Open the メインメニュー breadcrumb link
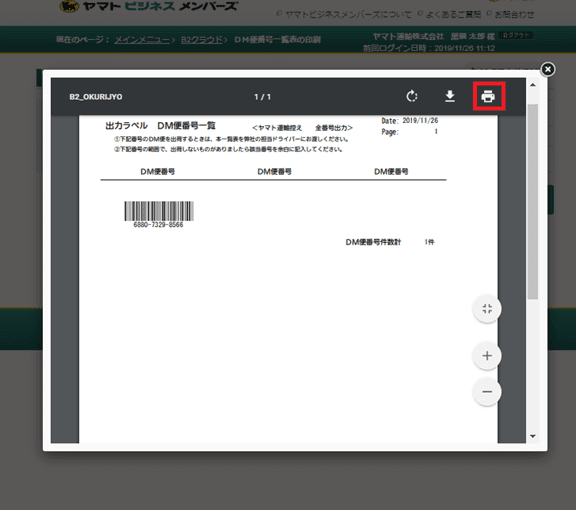This screenshot has width=576, height=510. (x=142, y=40)
